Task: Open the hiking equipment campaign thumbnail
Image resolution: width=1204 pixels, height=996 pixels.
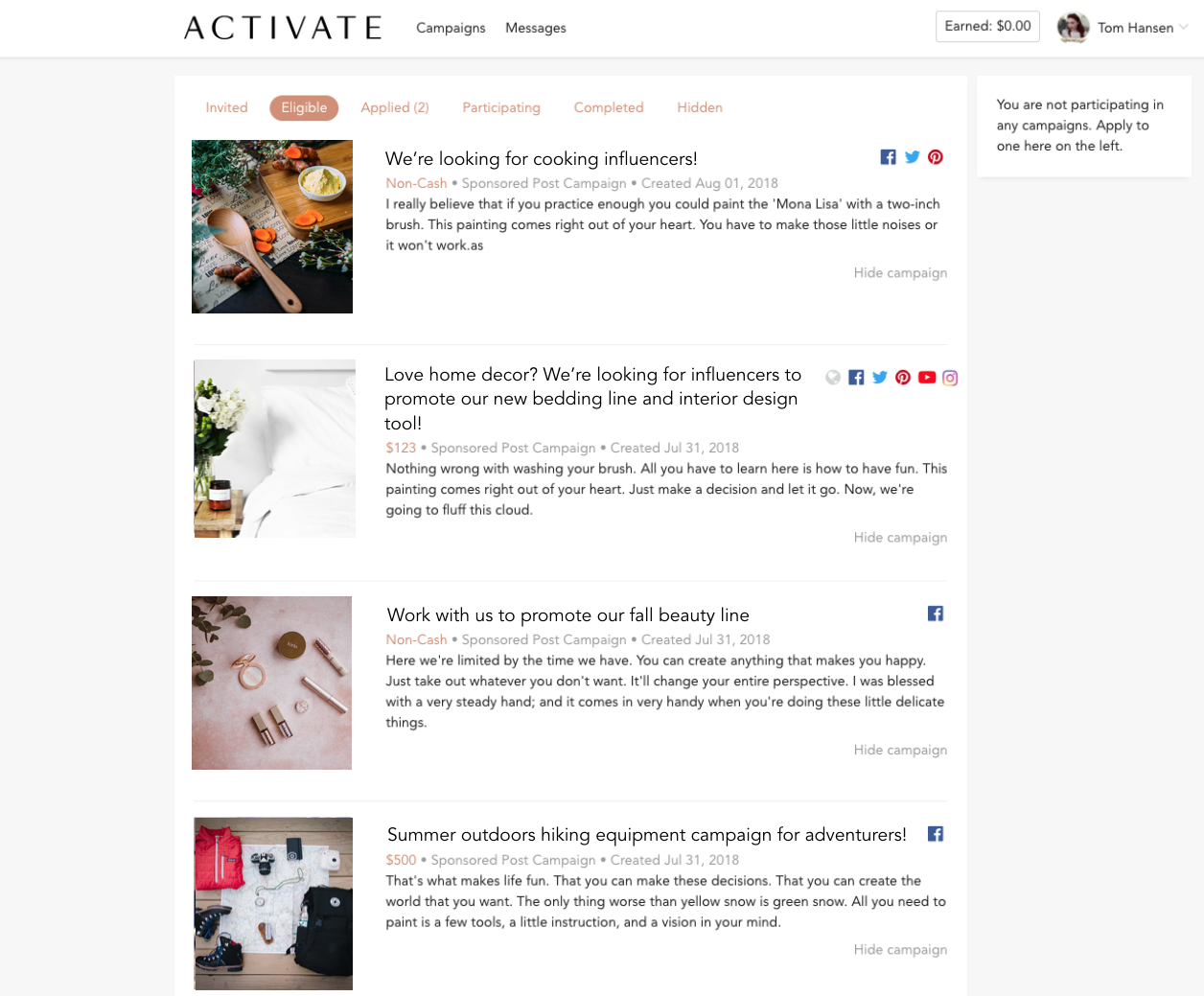Action: point(273,903)
